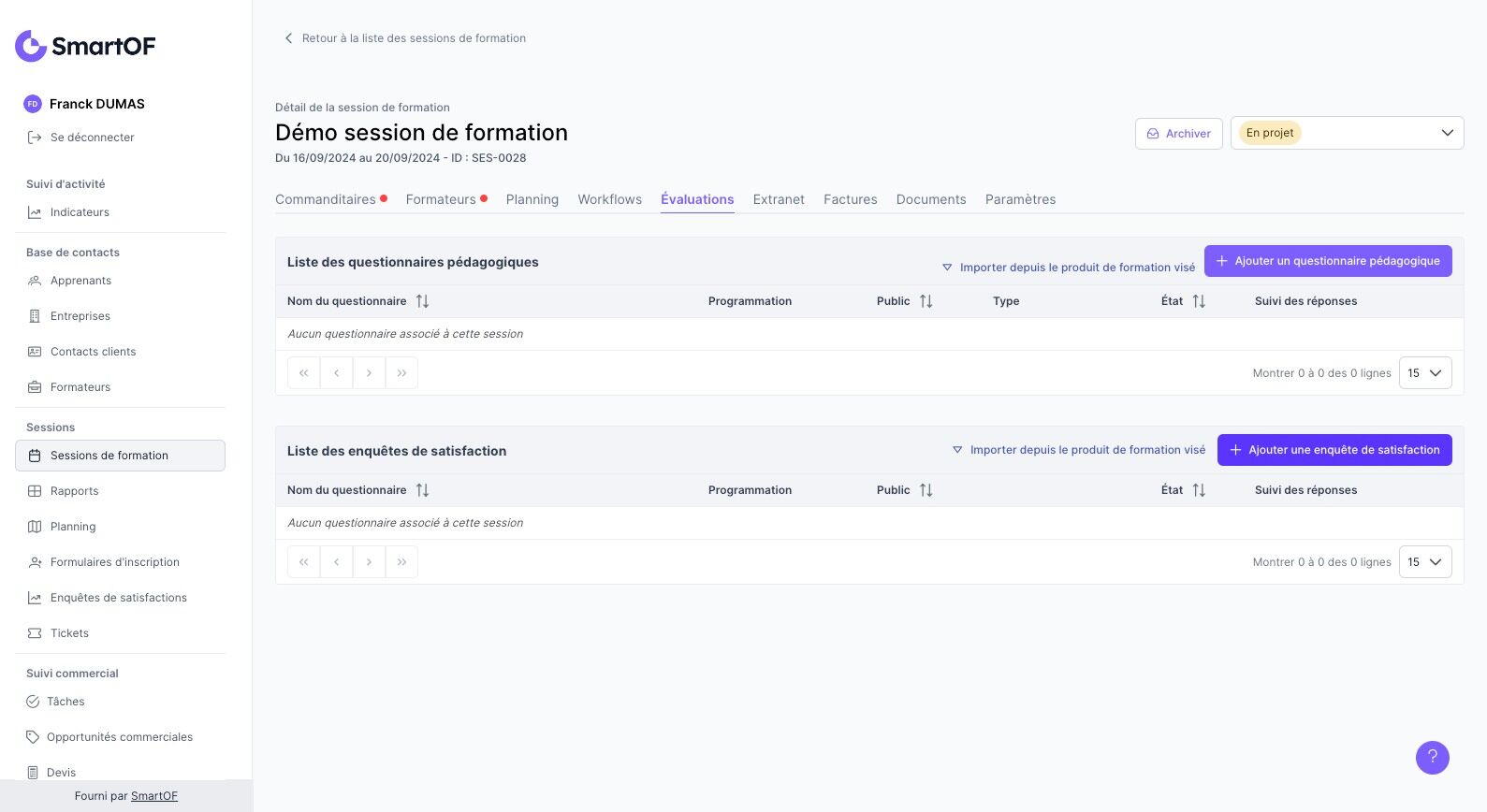Archive the session with Archiver button
This screenshot has width=1487, height=812.
coord(1178,134)
